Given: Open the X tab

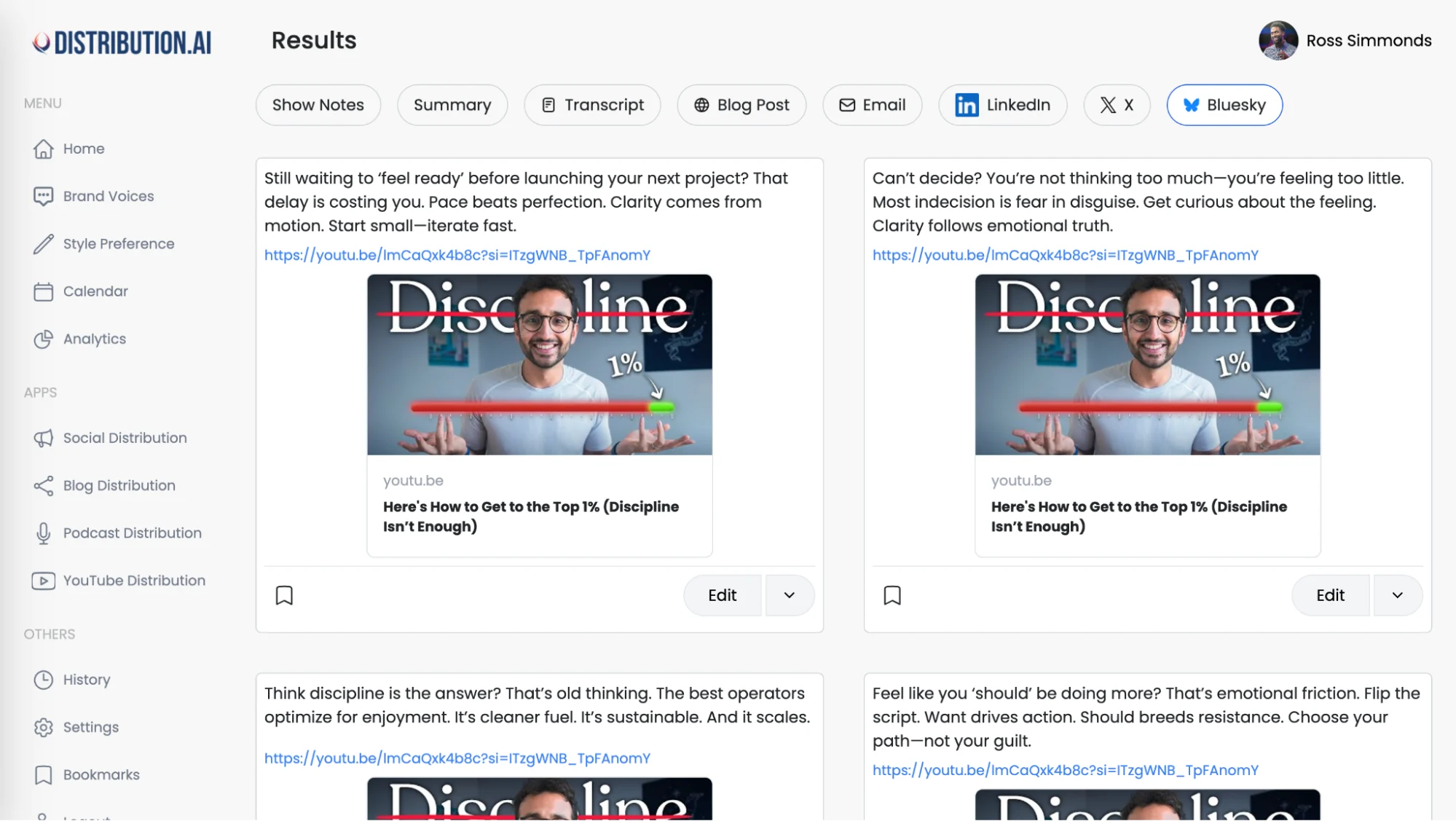Looking at the screenshot, I should (x=1117, y=105).
